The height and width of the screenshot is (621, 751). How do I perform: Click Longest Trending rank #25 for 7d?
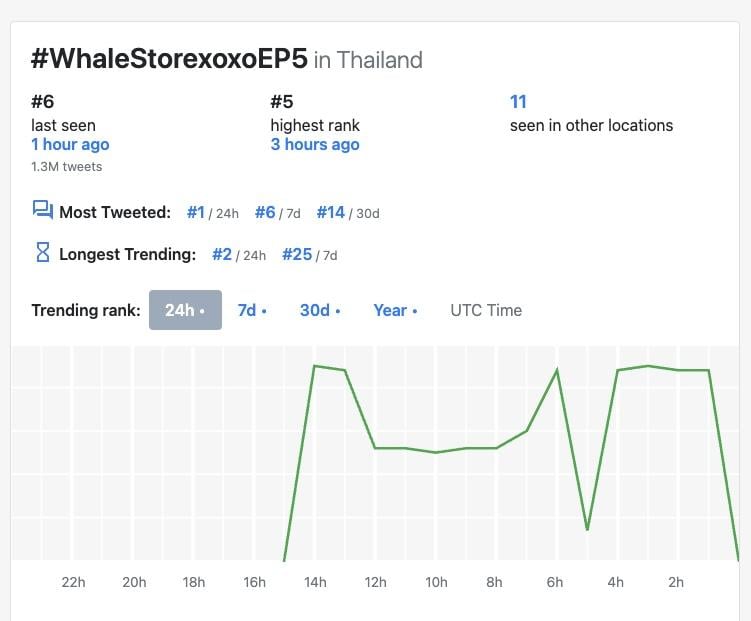coord(297,254)
